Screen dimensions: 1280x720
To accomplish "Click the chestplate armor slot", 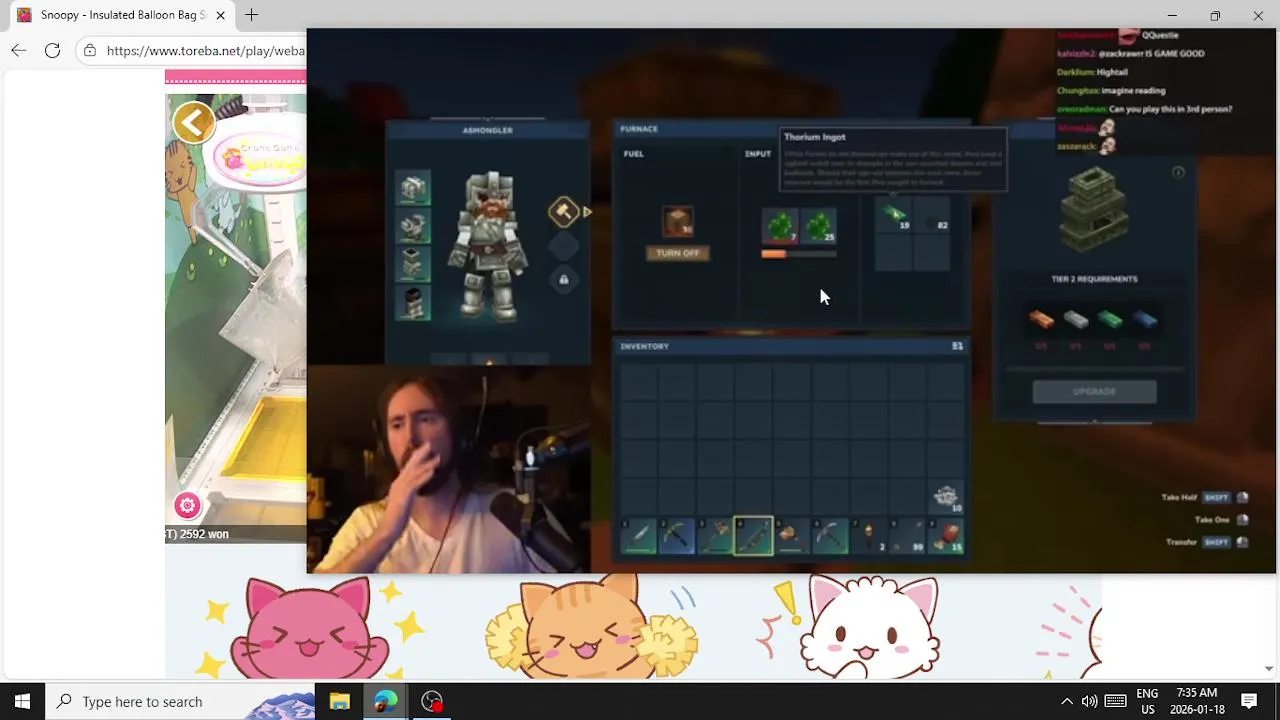I will pos(413,226).
